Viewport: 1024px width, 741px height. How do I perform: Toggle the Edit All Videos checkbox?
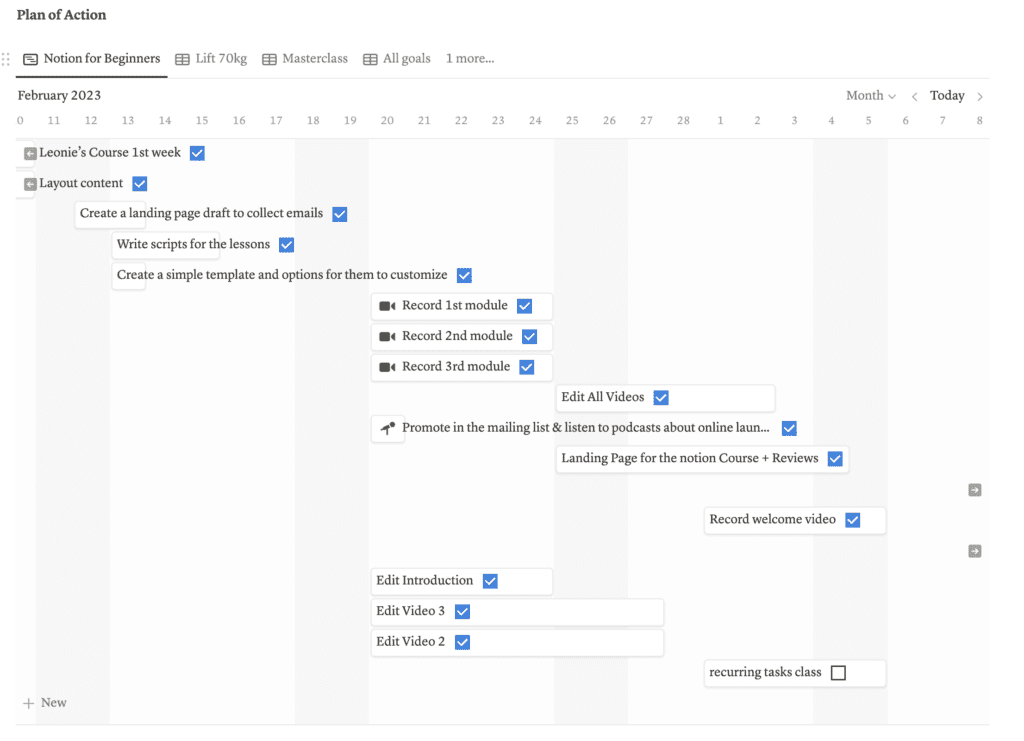[661, 398]
